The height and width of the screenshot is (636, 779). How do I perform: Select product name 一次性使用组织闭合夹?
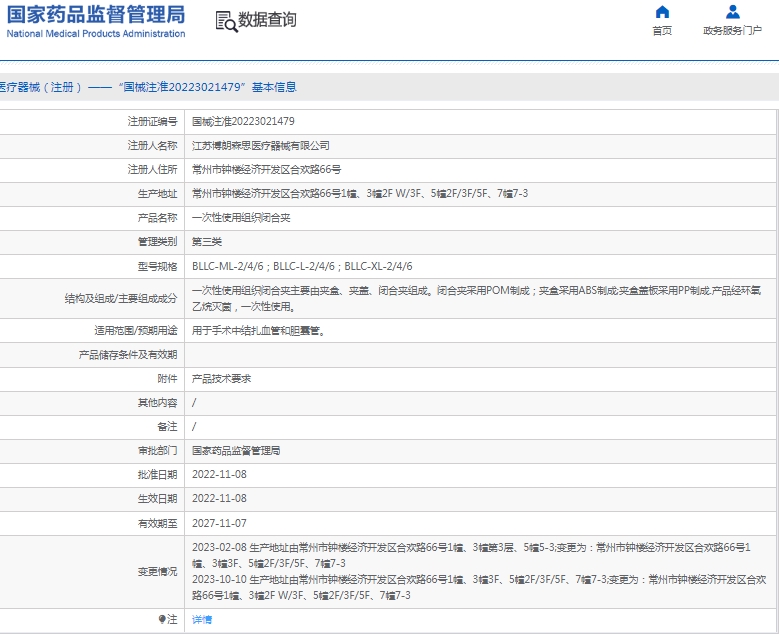click(241, 218)
